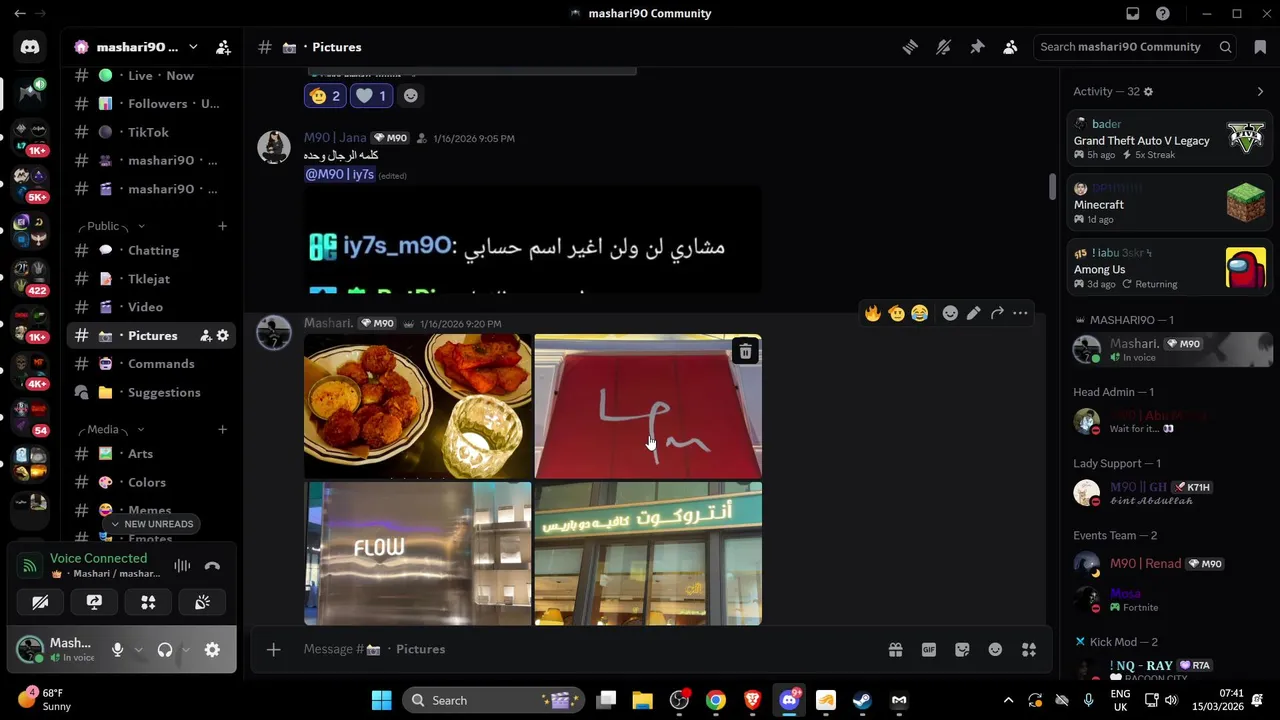Image resolution: width=1280 pixels, height=720 pixels.
Task: Delete red LPM image via trash icon
Action: tap(745, 351)
